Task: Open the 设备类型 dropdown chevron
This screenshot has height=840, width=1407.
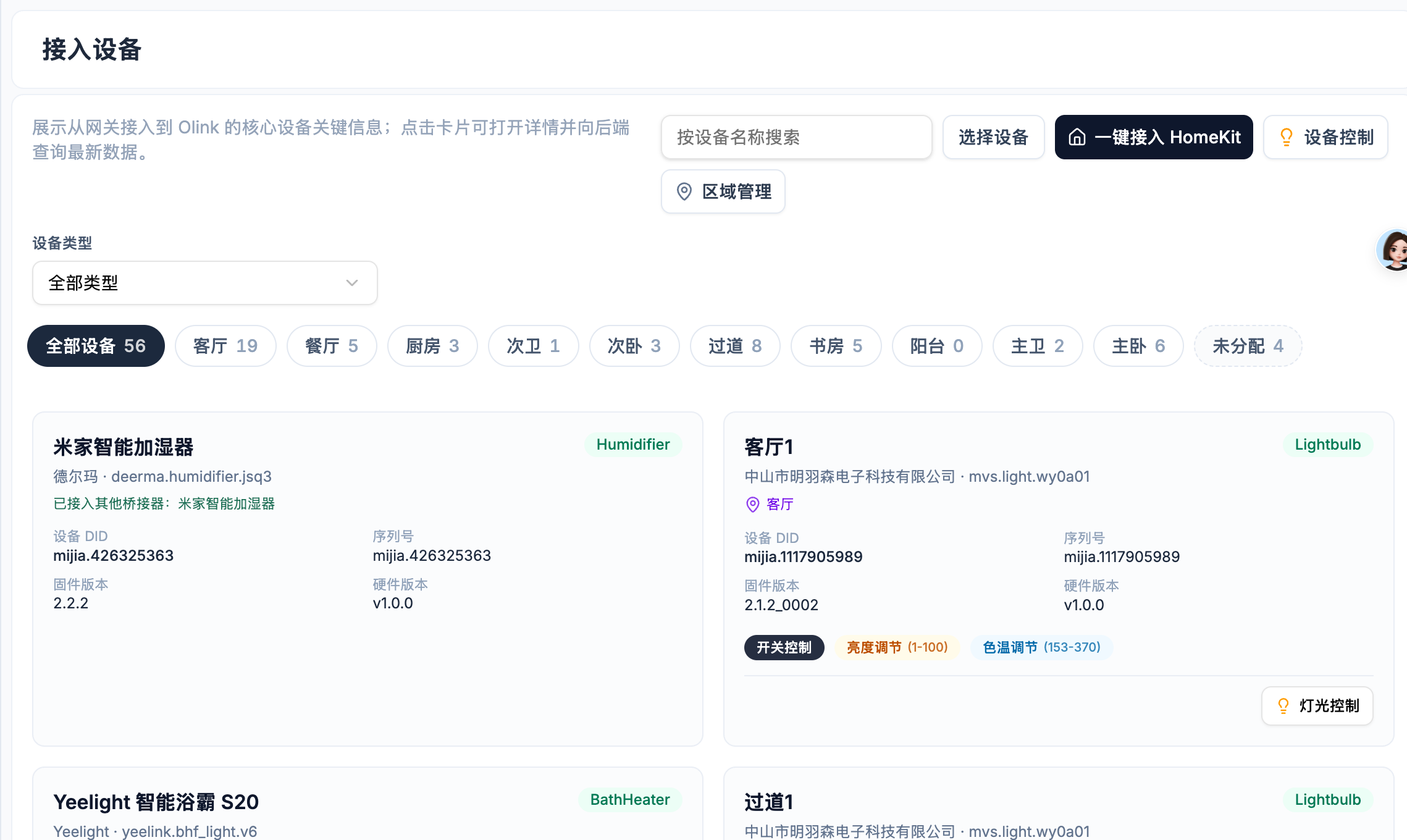Action: coord(352,283)
